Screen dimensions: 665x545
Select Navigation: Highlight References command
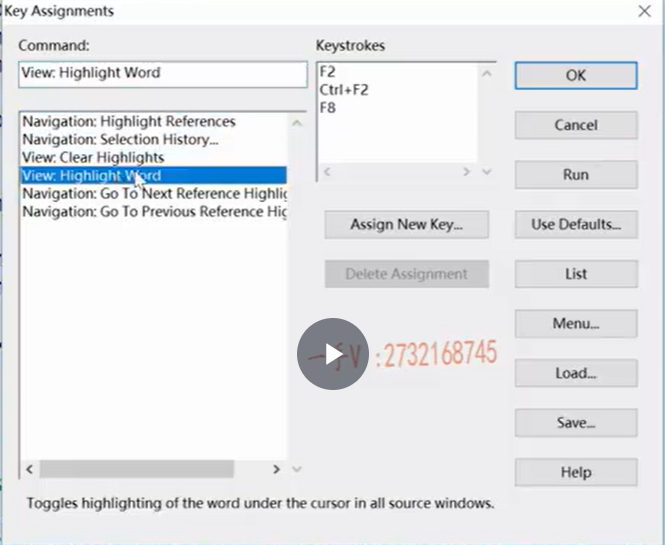[154, 122]
